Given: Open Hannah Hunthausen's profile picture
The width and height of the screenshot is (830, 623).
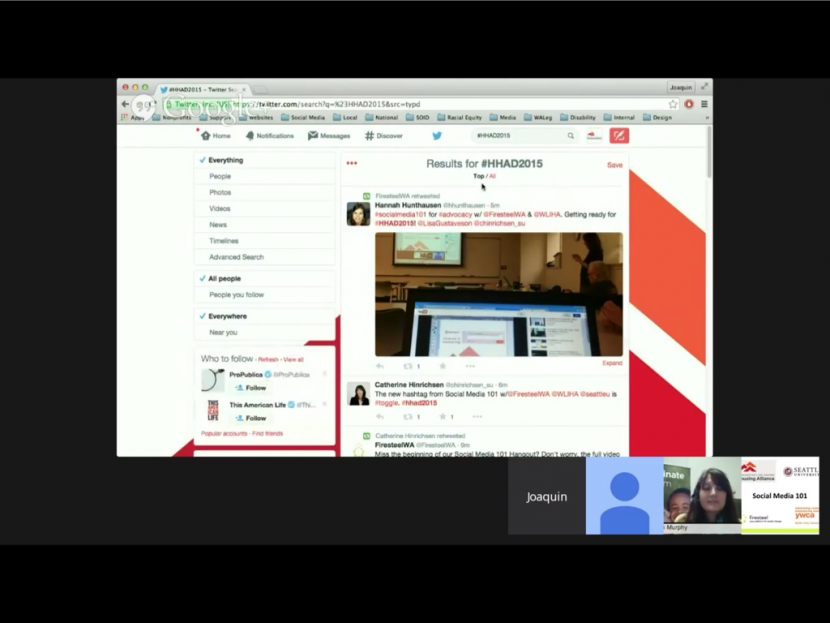Looking at the screenshot, I should click(358, 214).
